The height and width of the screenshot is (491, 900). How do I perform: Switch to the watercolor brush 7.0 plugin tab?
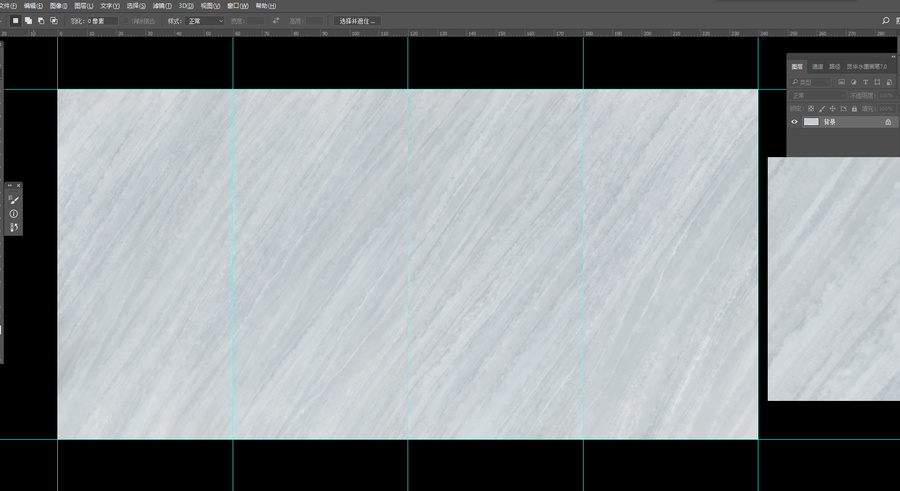(x=867, y=67)
